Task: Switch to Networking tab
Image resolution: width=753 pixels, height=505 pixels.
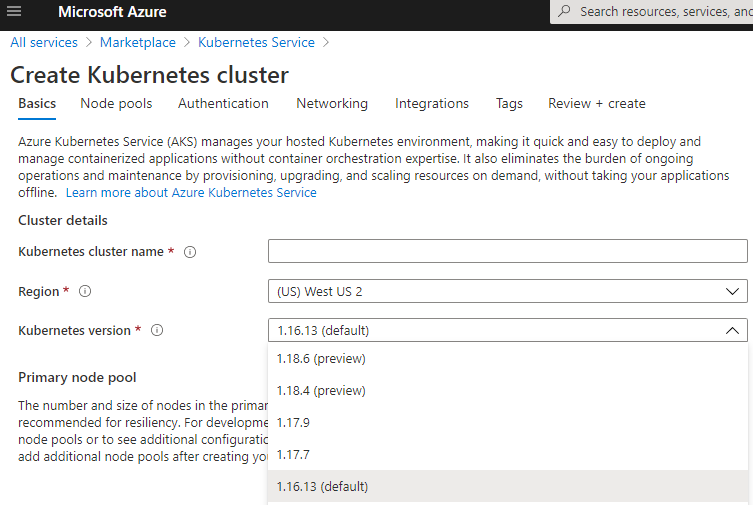Action: tap(332, 104)
